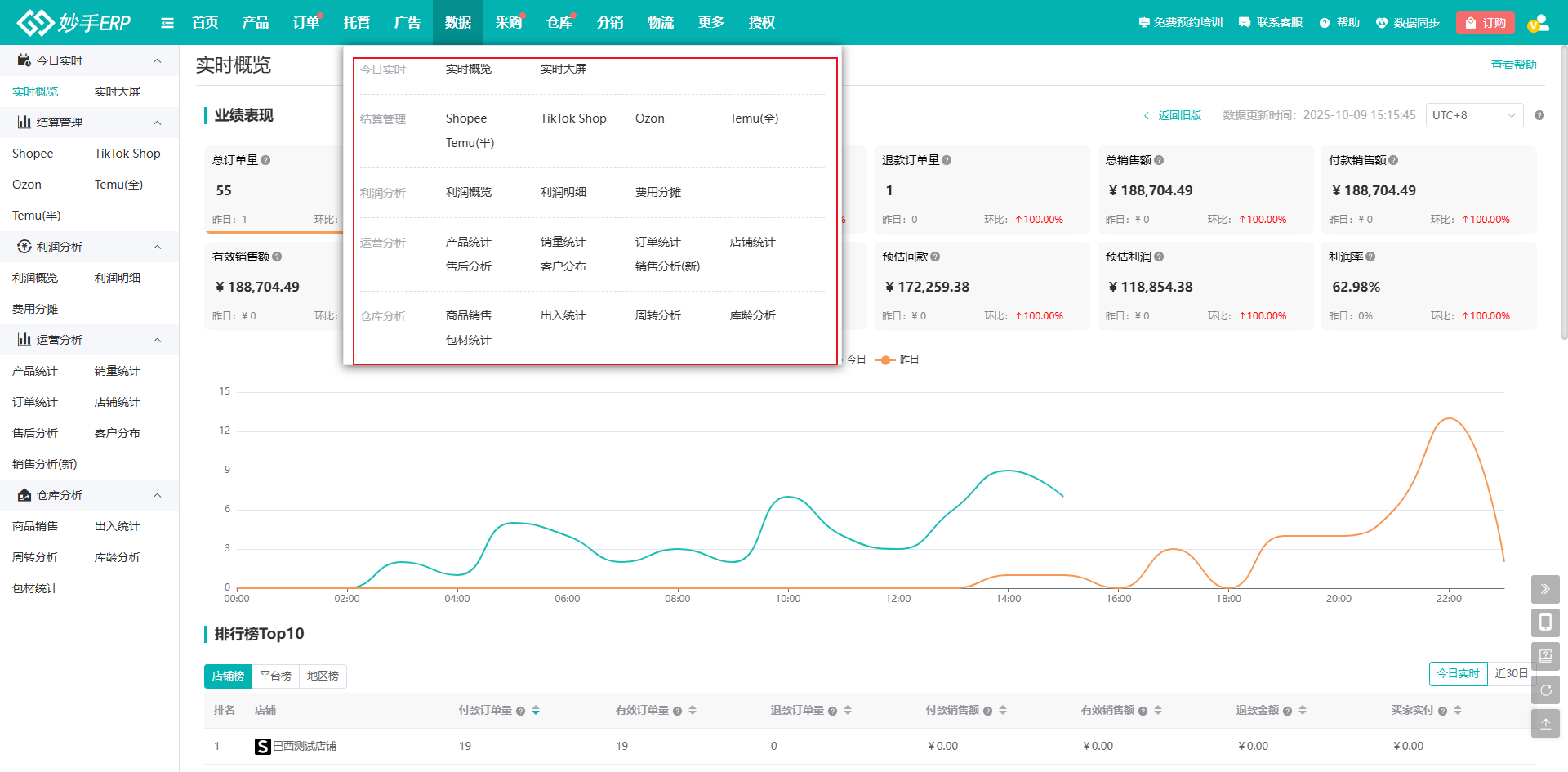Select 今日实时 ranking period toggle
The image size is (1568, 772).
pos(1458,674)
